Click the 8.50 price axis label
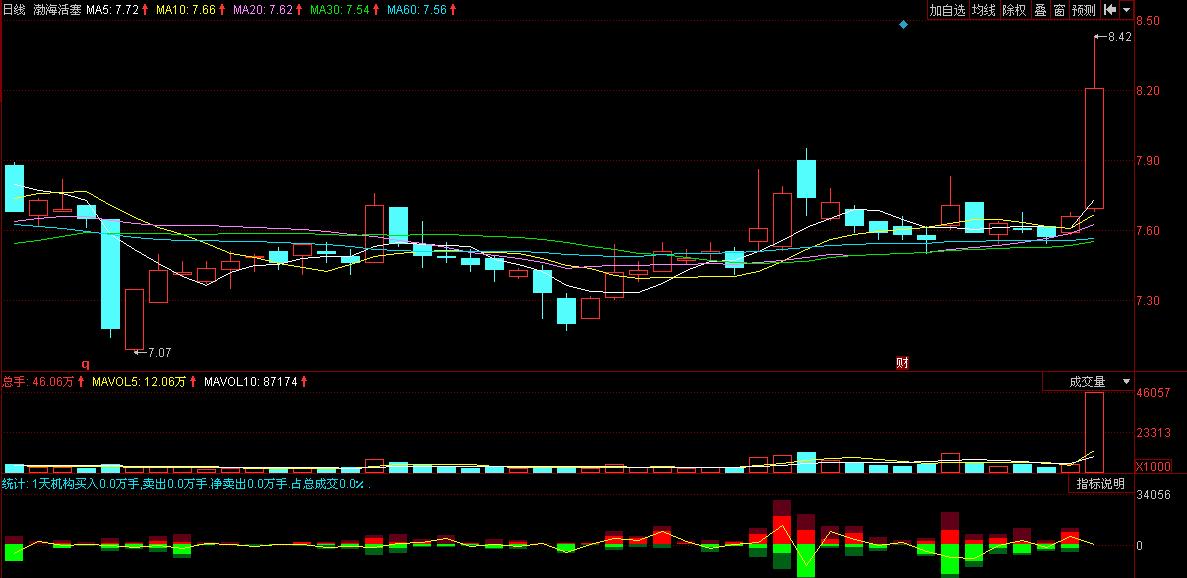 (1148, 20)
